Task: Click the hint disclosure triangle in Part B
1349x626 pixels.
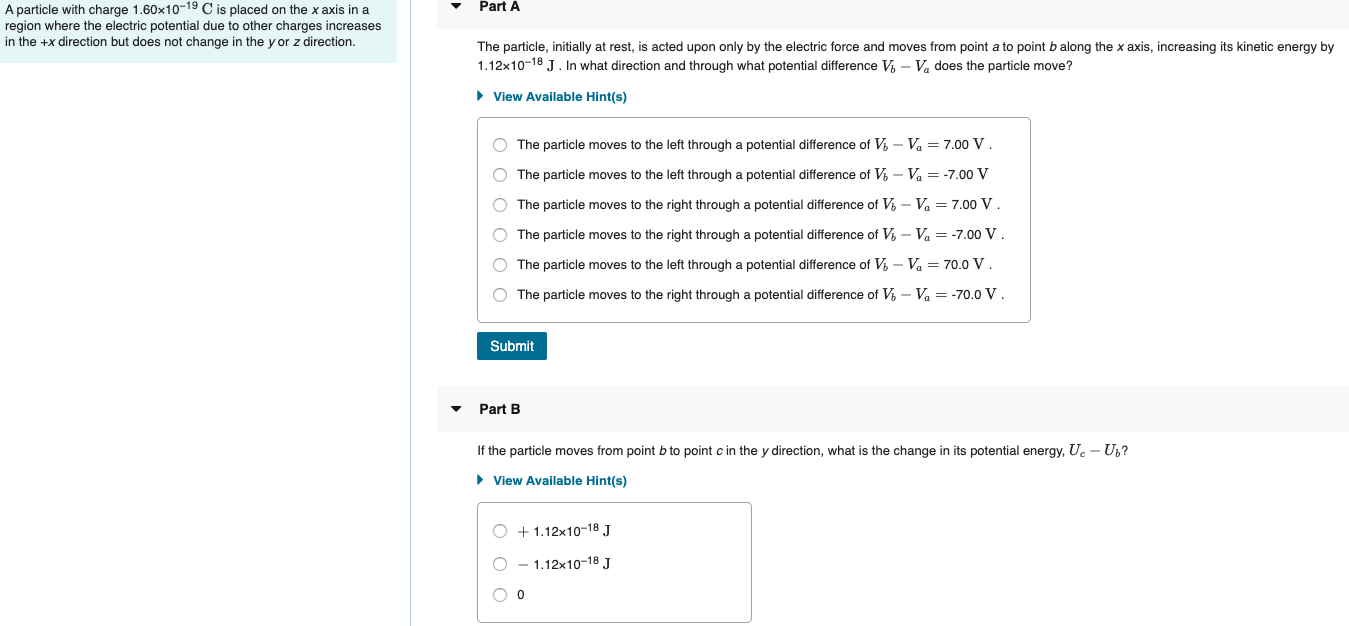Action: [481, 481]
